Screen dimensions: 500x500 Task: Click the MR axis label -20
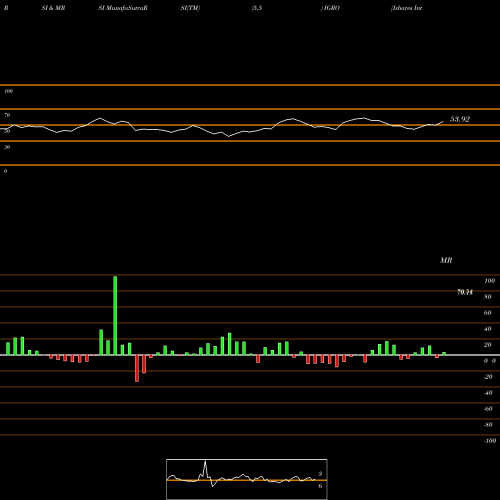point(488,377)
